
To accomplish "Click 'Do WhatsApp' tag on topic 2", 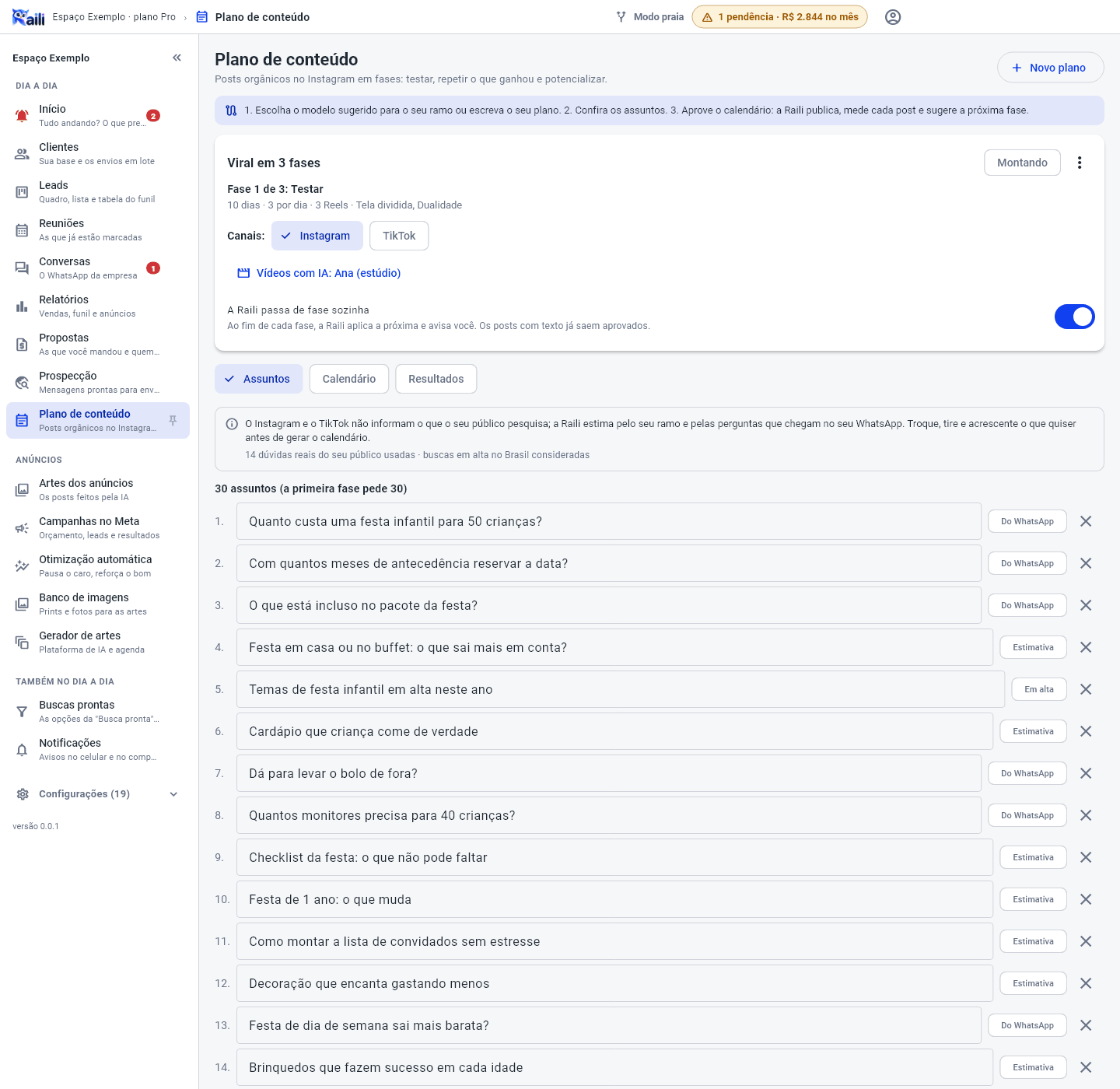I will [x=1027, y=563].
